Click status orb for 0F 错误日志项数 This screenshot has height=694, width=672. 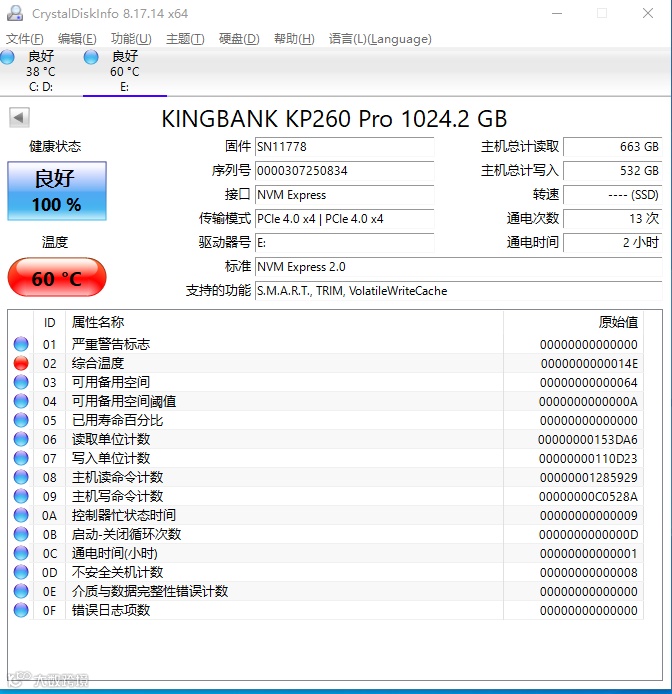point(21,610)
